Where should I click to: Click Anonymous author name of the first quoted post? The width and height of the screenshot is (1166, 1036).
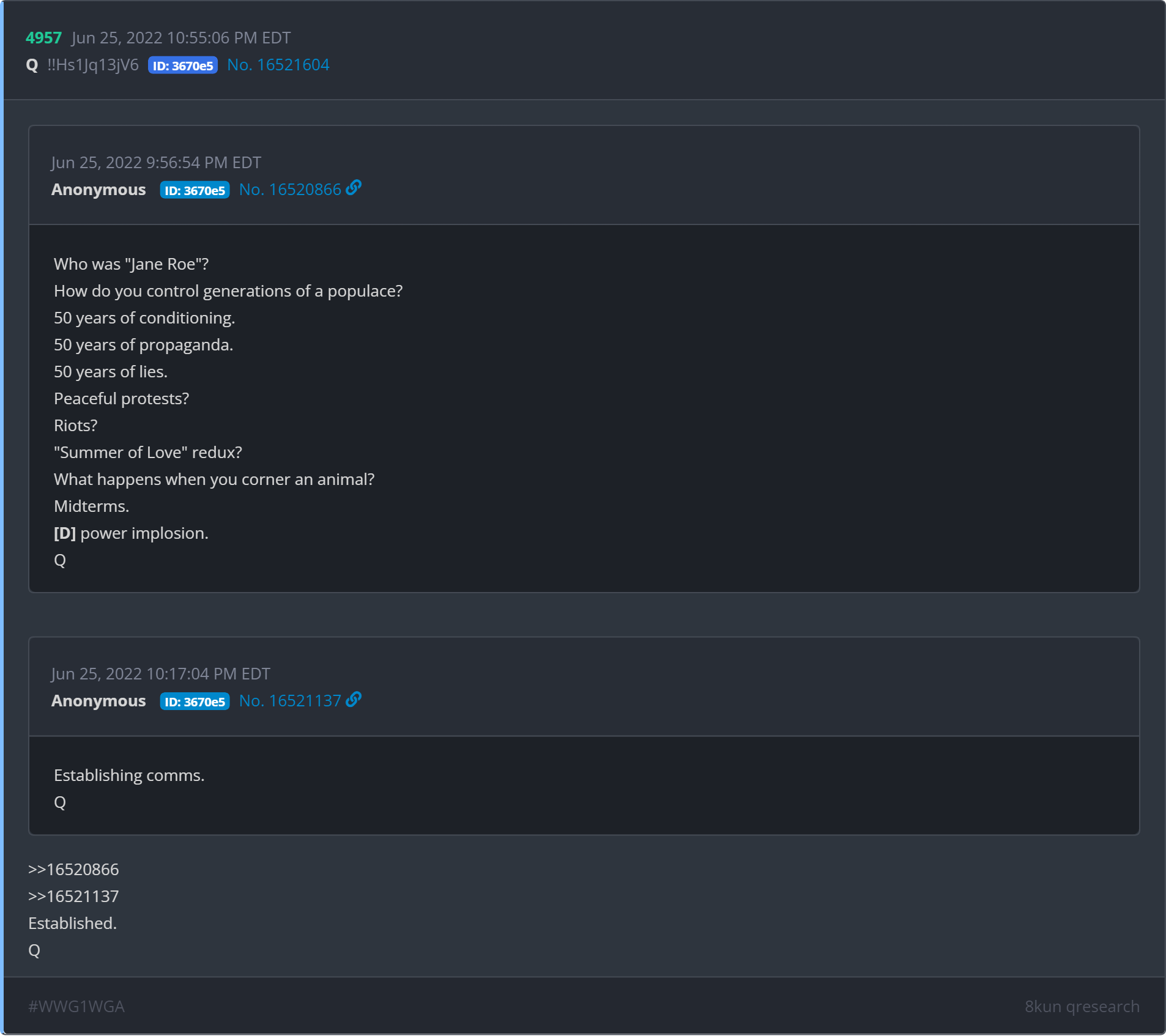[98, 190]
